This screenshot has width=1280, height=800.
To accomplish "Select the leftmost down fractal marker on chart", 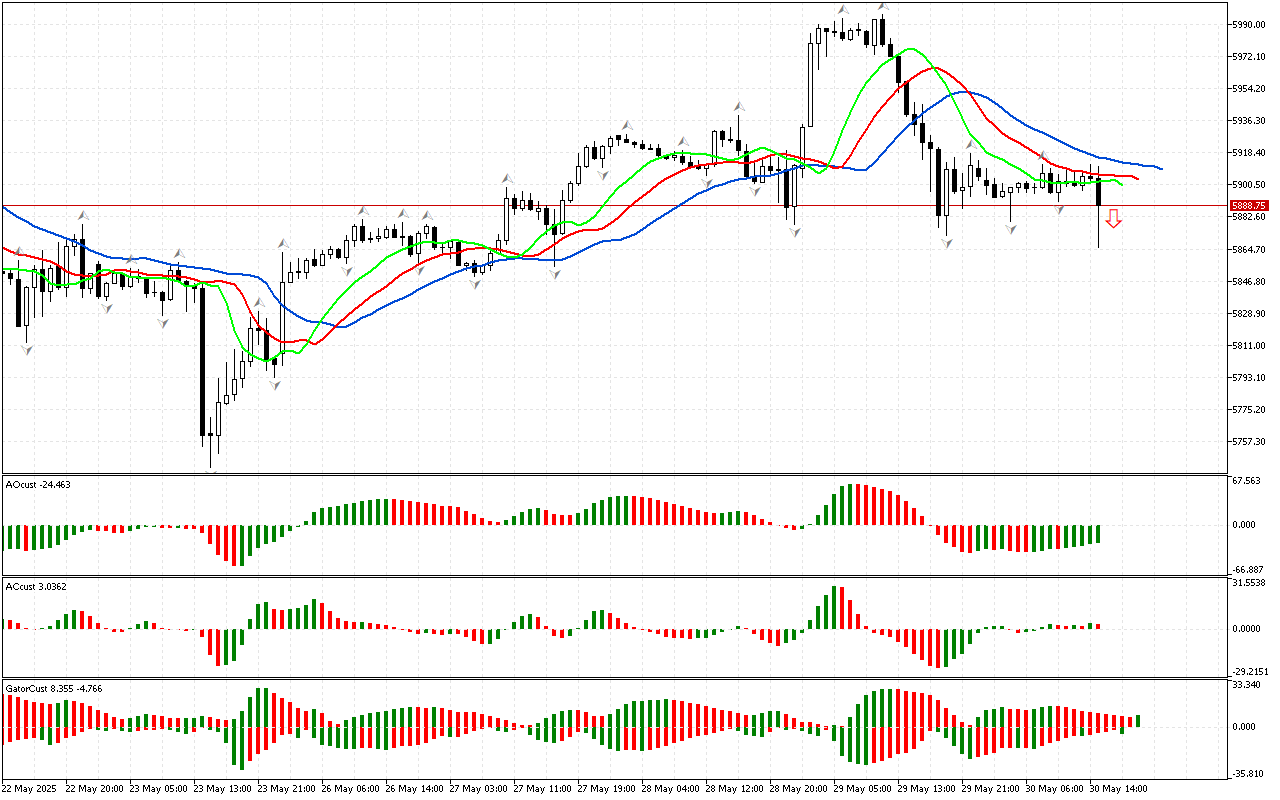I will click(27, 349).
